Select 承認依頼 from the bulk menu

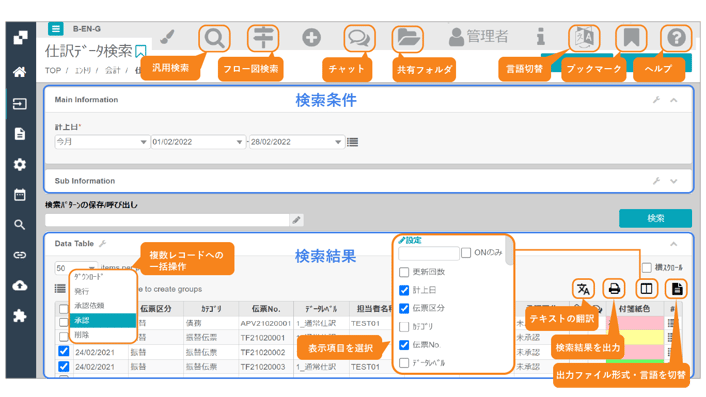tap(103, 306)
